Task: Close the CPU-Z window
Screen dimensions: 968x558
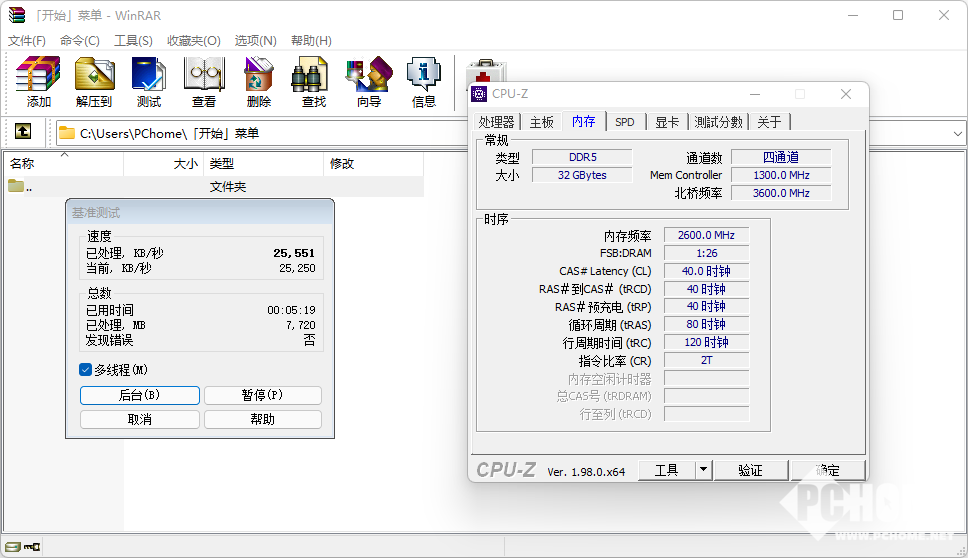Action: coord(846,94)
